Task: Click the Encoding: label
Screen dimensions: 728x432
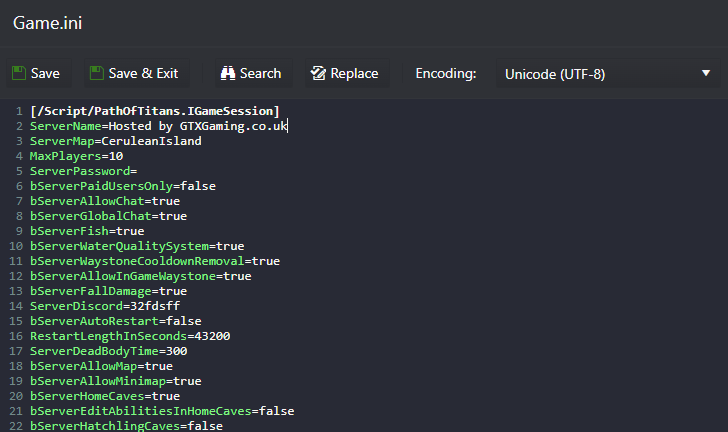Action: 446,73
